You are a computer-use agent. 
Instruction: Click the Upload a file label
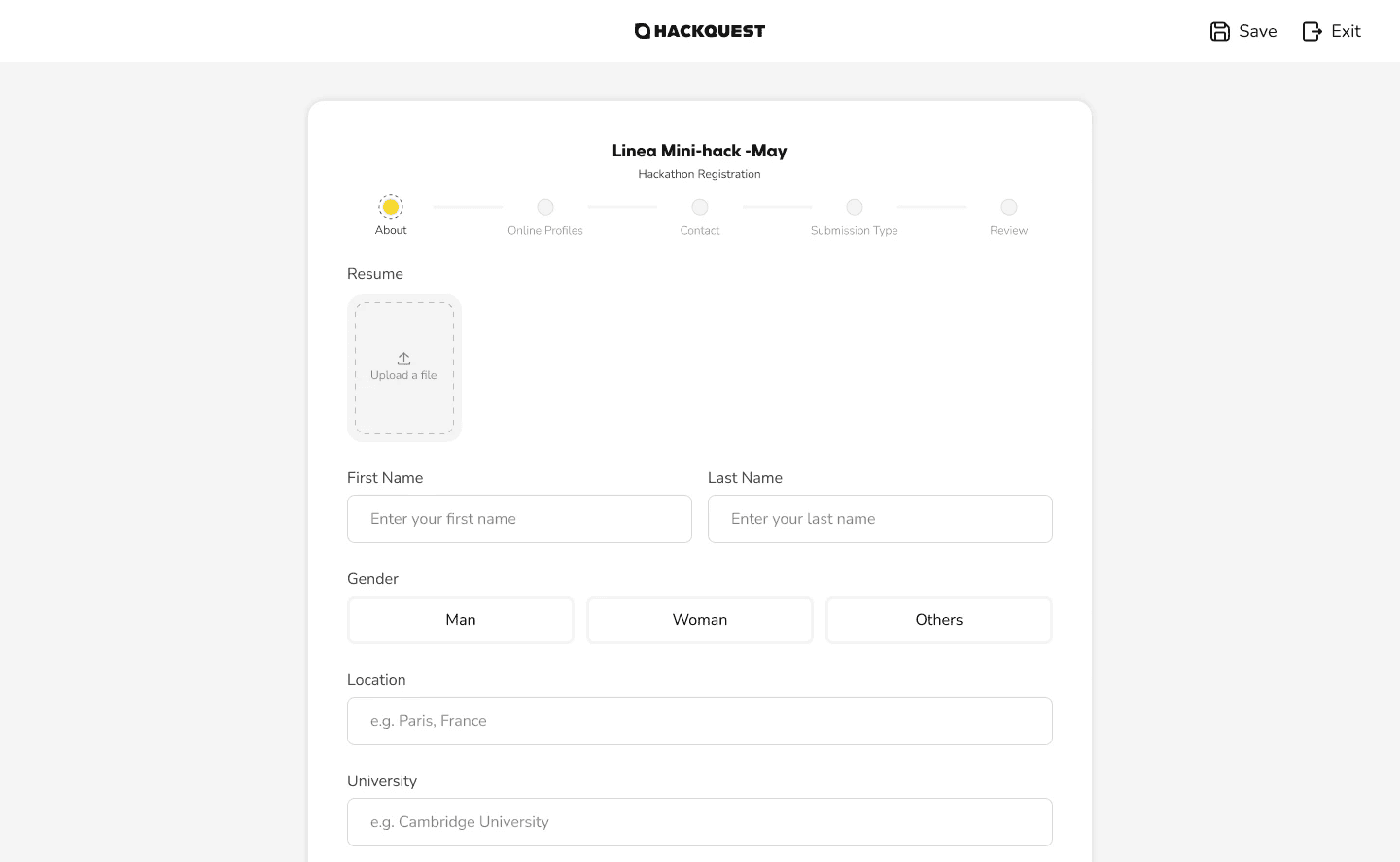pyautogui.click(x=403, y=375)
